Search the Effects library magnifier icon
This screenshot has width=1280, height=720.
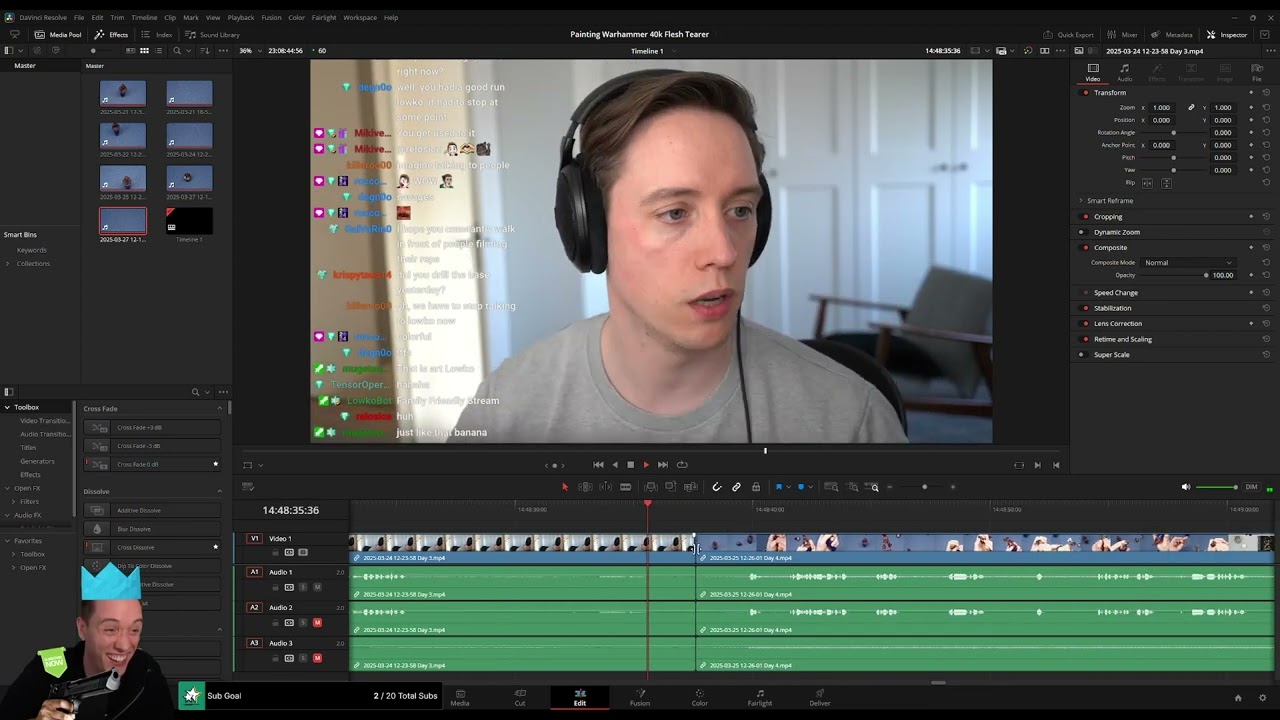[196, 392]
